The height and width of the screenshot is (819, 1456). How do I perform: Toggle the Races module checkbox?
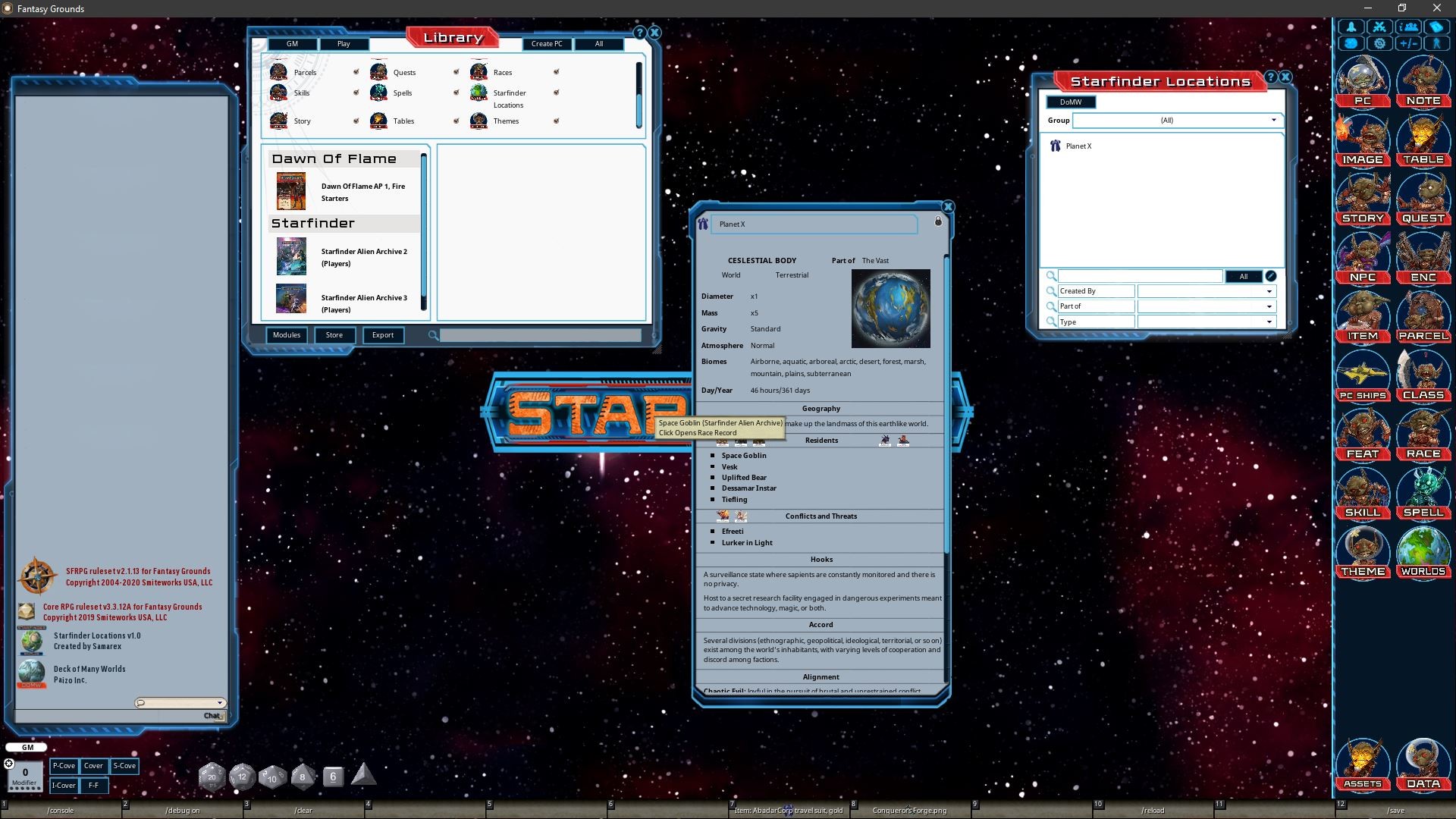[x=557, y=71]
